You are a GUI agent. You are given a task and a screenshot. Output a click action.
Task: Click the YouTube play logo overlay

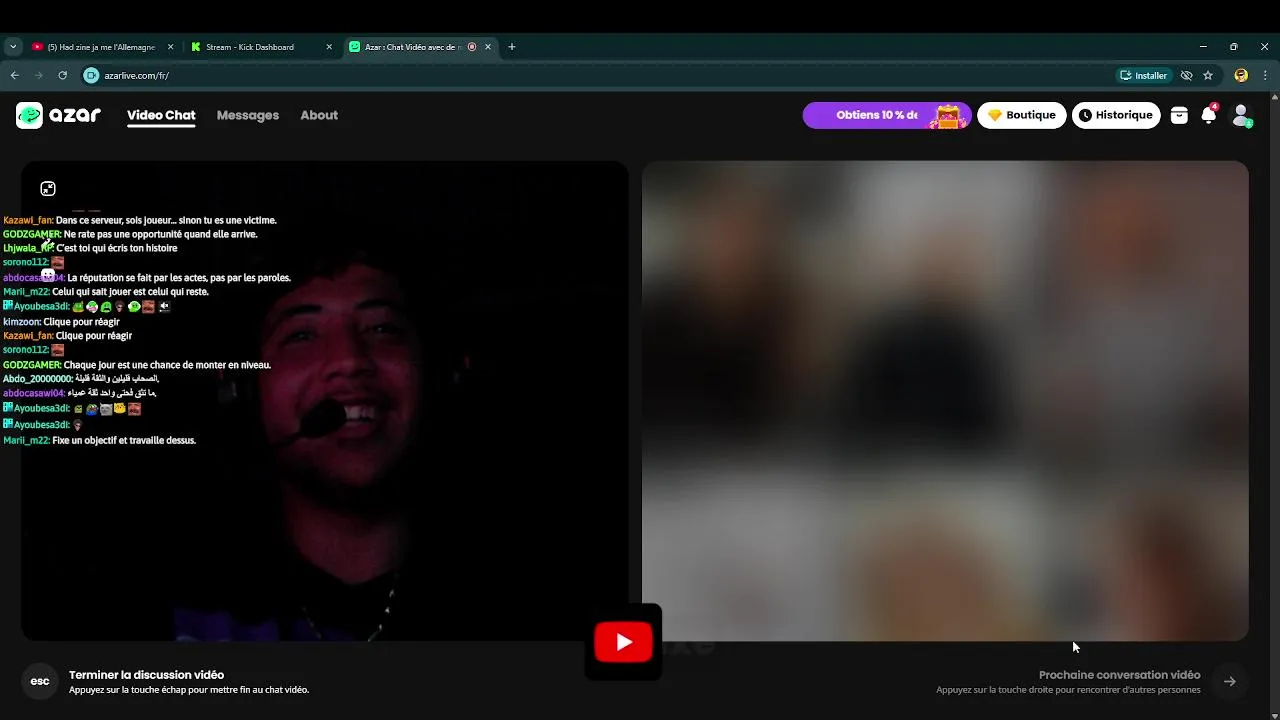pos(623,642)
